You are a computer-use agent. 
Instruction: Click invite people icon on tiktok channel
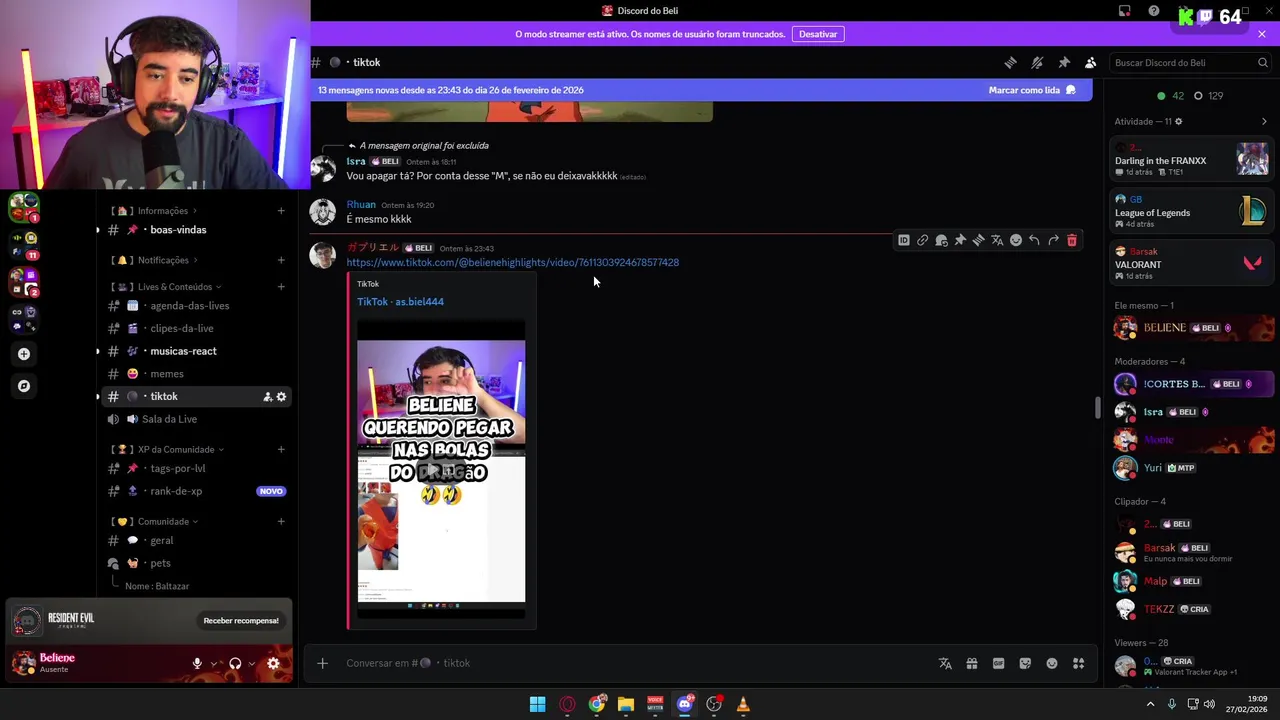pyautogui.click(x=267, y=397)
